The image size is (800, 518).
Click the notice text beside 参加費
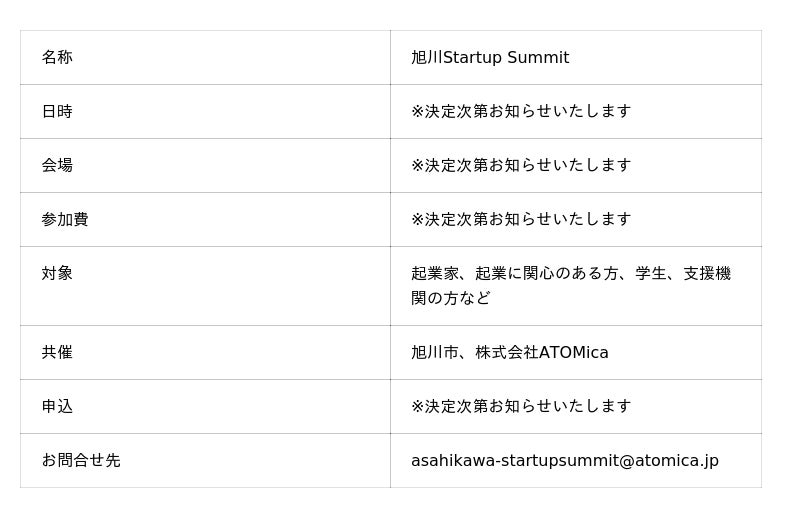click(521, 219)
